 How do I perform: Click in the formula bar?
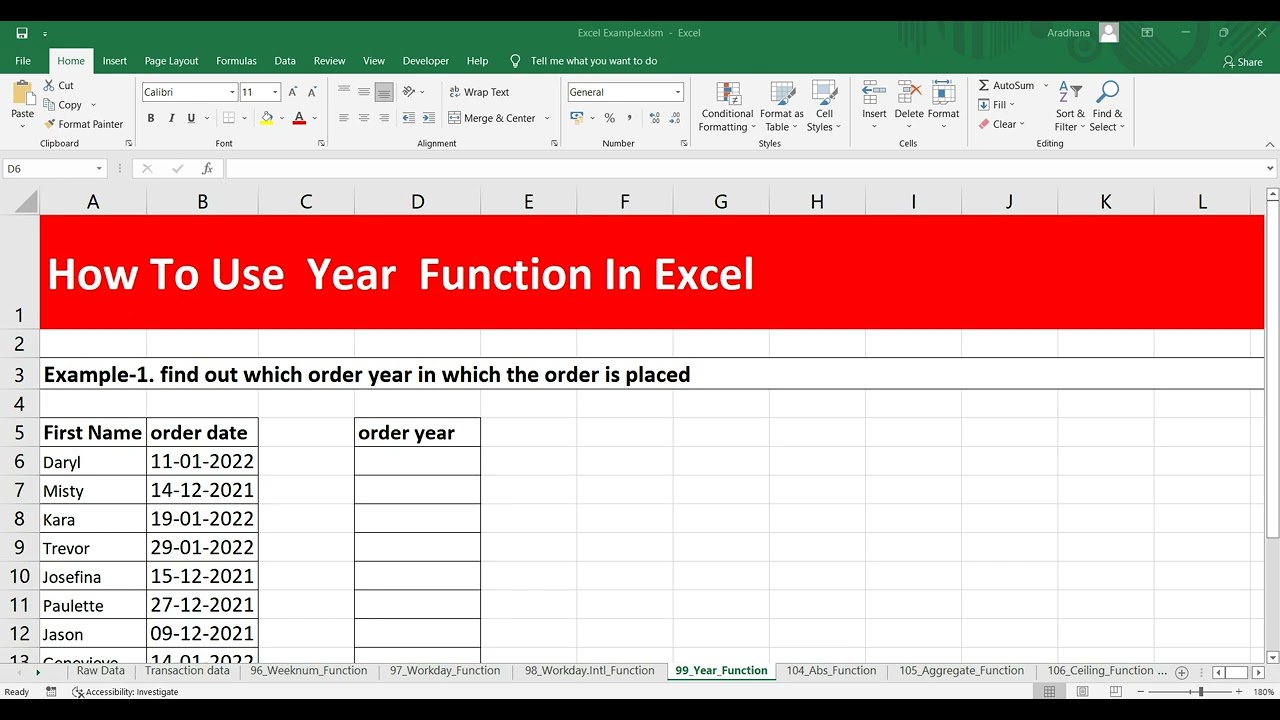pyautogui.click(x=745, y=169)
